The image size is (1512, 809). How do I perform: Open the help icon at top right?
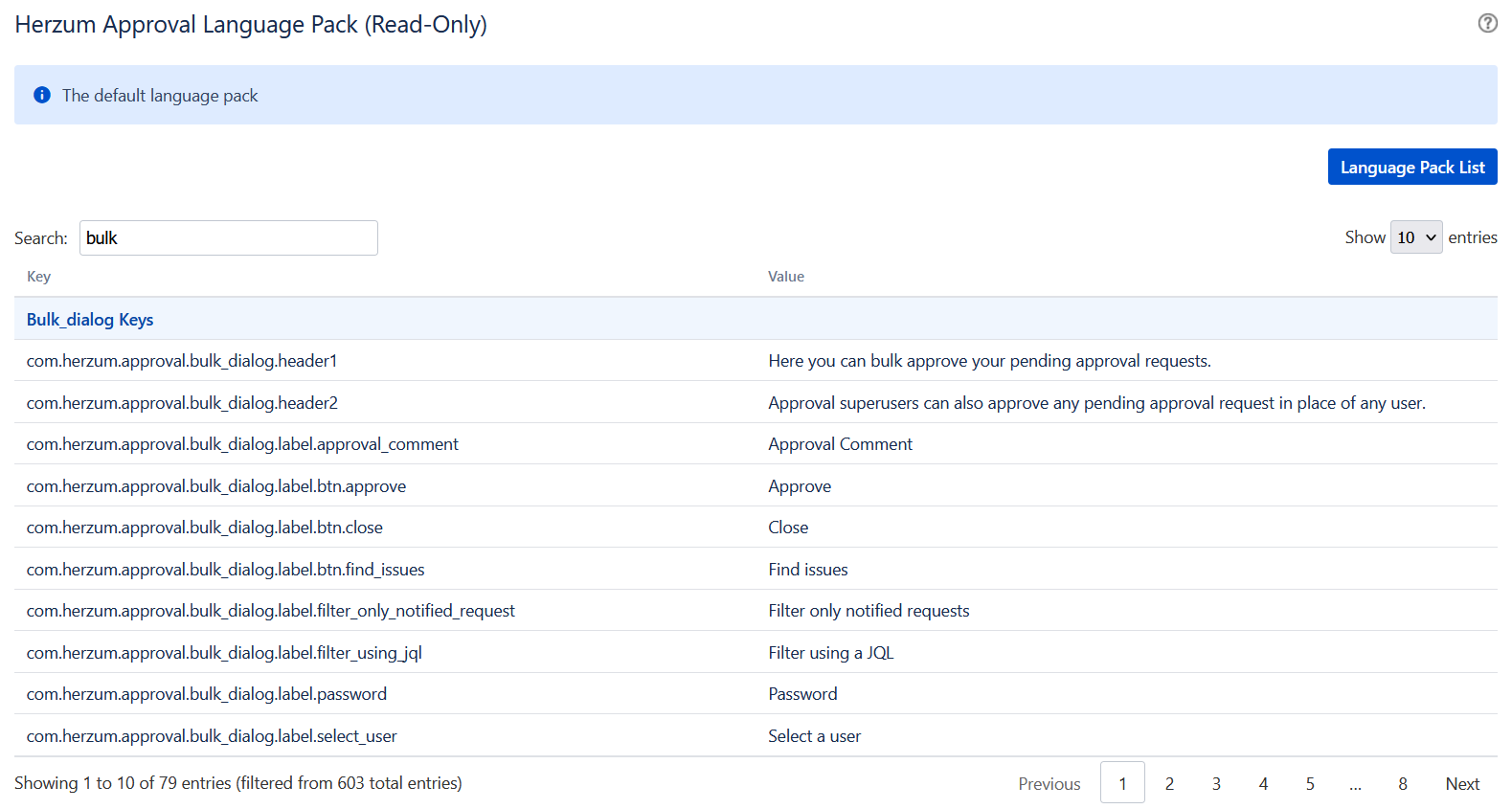(1487, 23)
